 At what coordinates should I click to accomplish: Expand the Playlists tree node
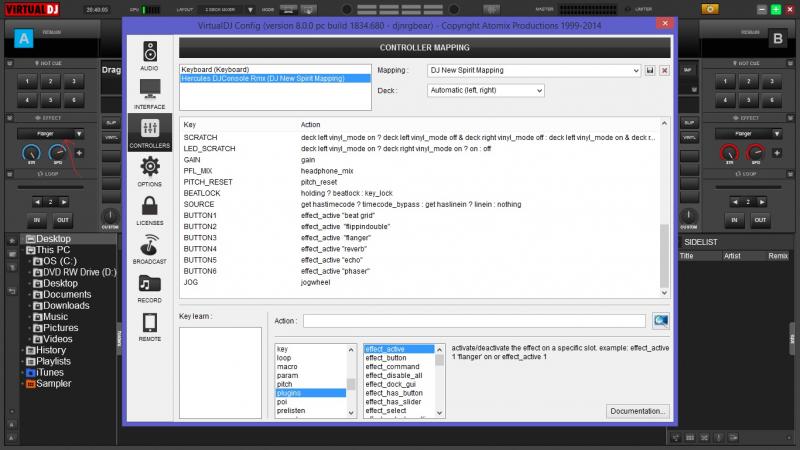[24, 362]
